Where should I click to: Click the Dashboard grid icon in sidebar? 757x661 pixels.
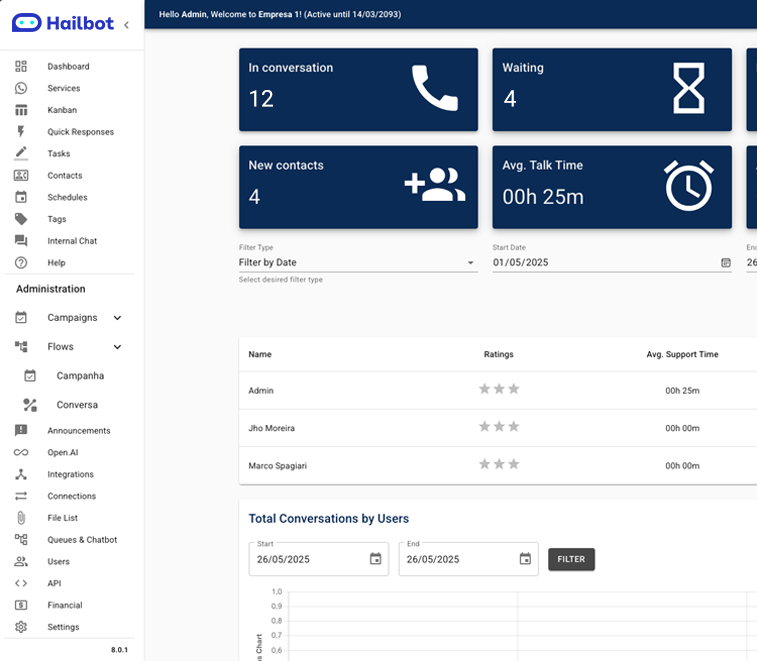click(x=21, y=67)
